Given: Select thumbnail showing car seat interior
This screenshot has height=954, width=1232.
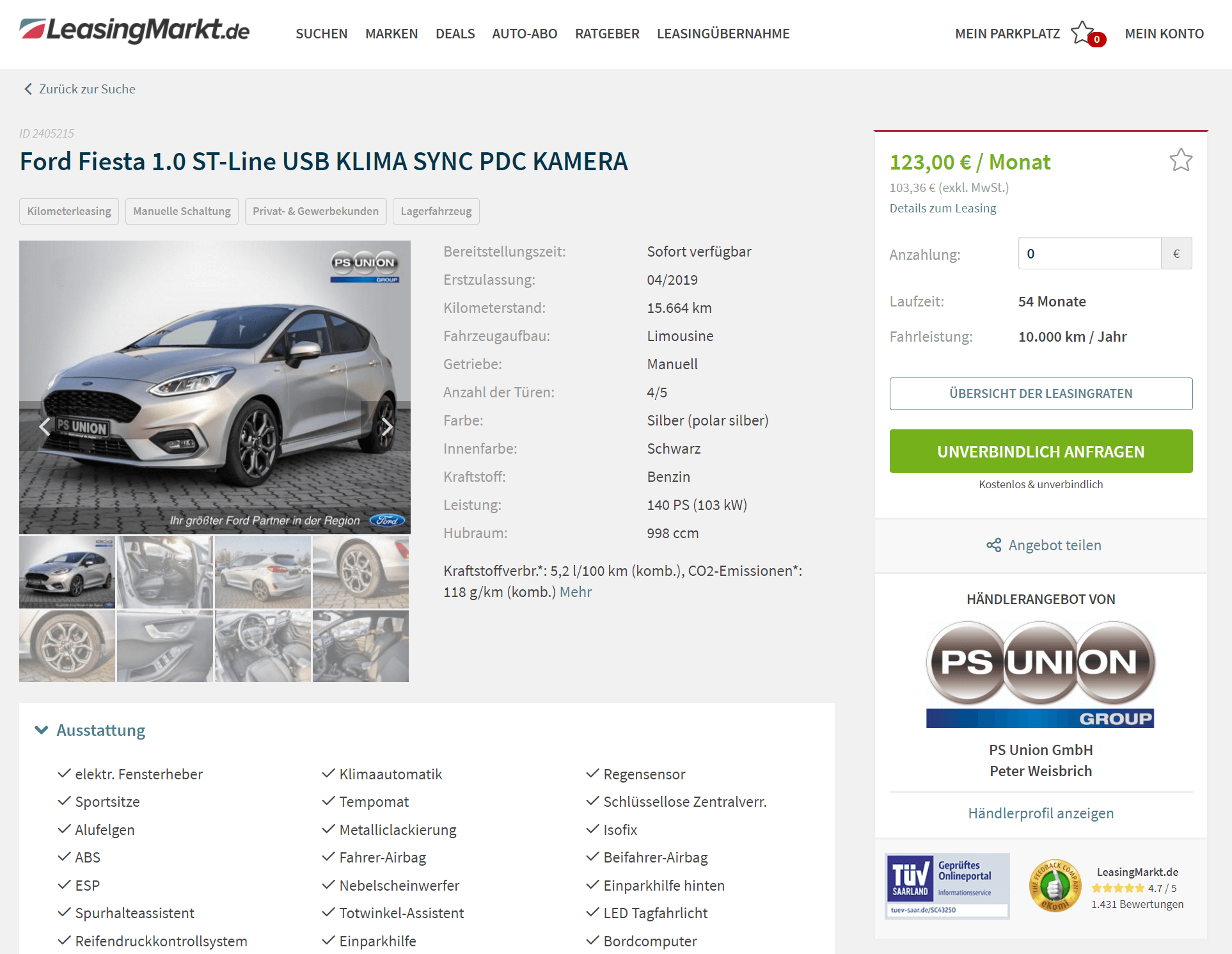Looking at the screenshot, I should (165, 572).
